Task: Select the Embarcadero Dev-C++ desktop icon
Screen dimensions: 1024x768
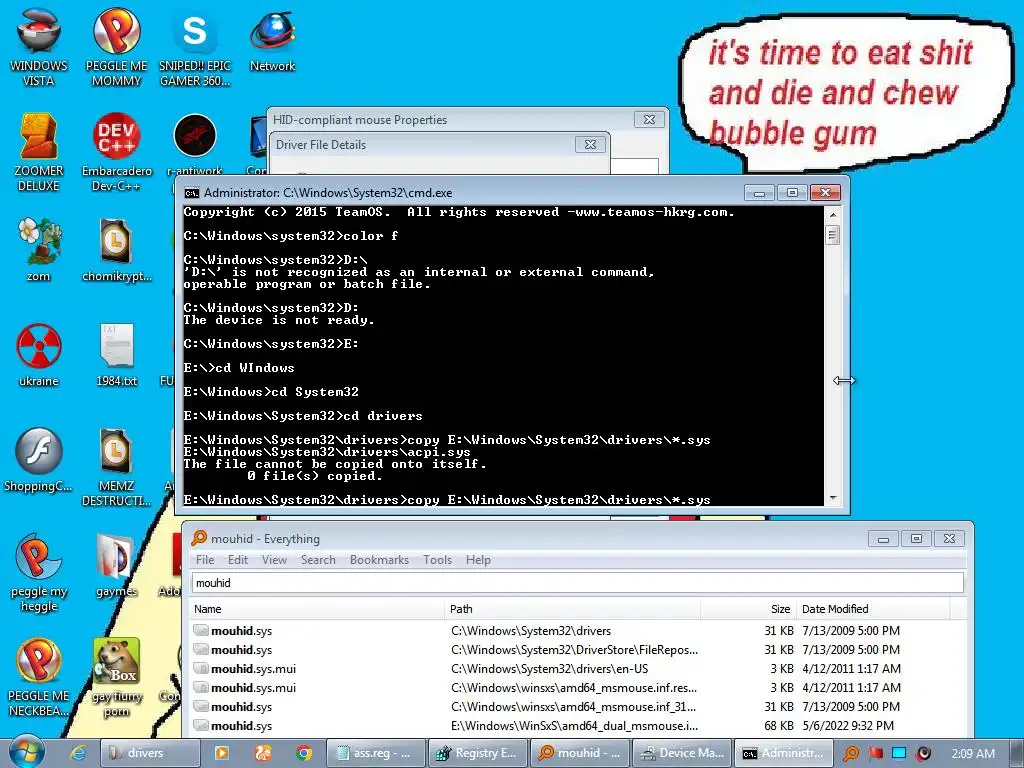Action: pos(116,152)
